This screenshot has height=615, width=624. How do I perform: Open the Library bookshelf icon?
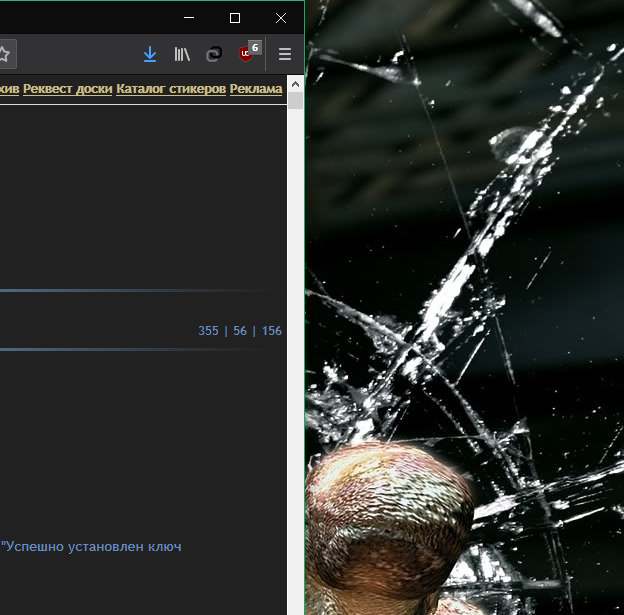coord(182,54)
